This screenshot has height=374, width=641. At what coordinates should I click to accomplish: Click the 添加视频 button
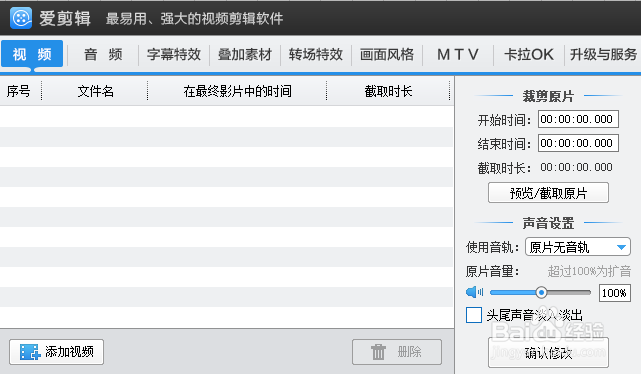[x=56, y=352]
